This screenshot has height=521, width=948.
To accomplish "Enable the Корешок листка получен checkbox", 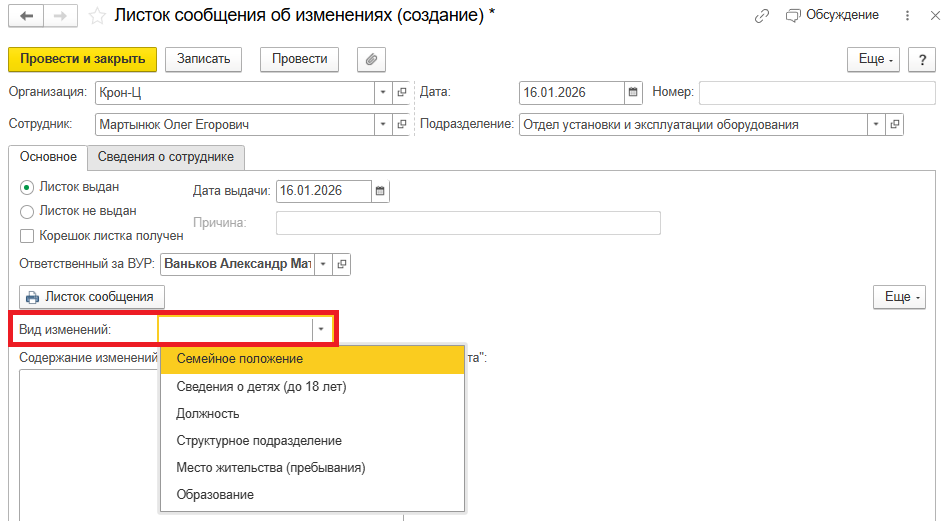I will (27, 236).
